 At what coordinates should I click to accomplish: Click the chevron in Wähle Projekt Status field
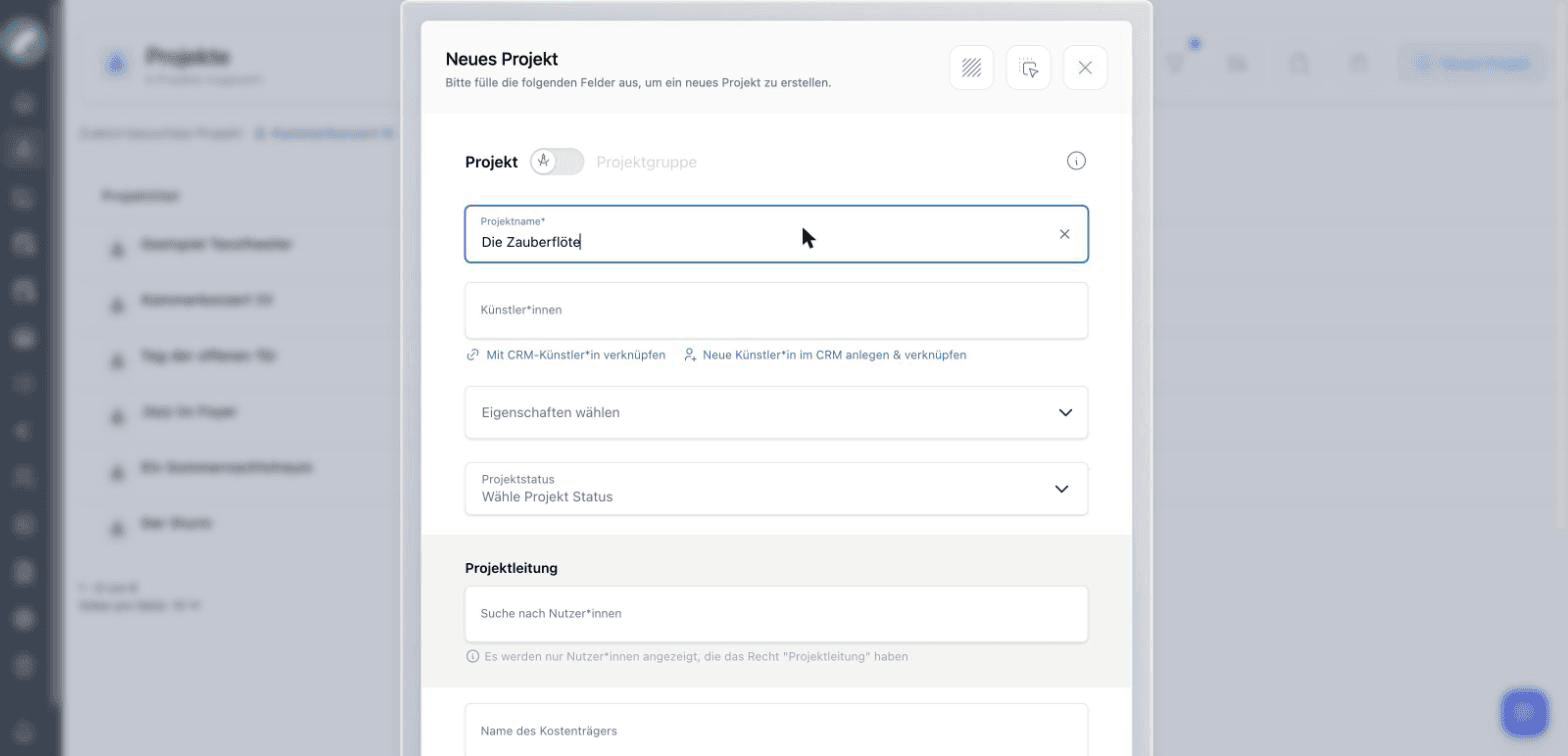[1062, 489]
